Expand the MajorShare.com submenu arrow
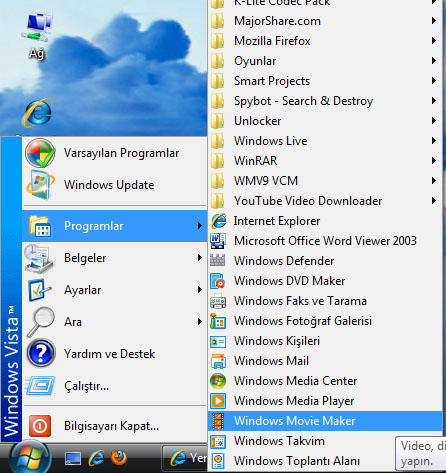The height and width of the screenshot is (473, 446). tap(434, 20)
